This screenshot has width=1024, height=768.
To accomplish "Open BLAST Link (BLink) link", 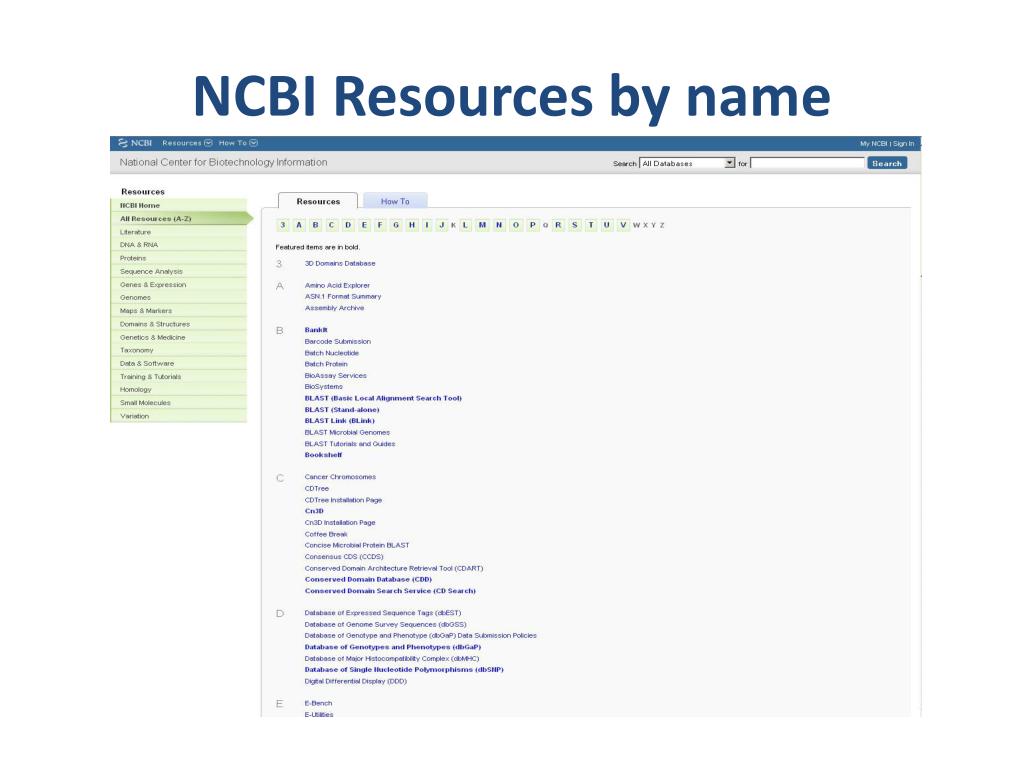I will [x=340, y=421].
